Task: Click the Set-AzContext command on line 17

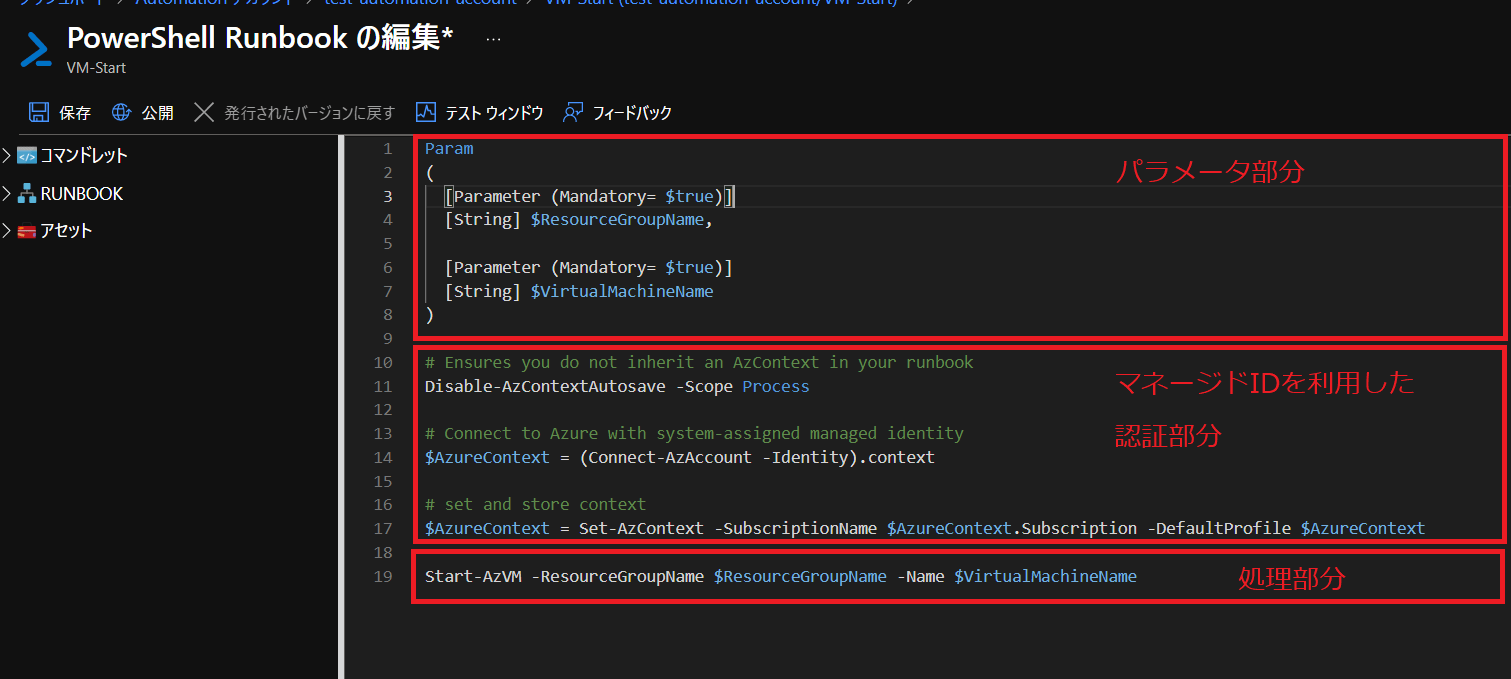Action: (x=641, y=529)
